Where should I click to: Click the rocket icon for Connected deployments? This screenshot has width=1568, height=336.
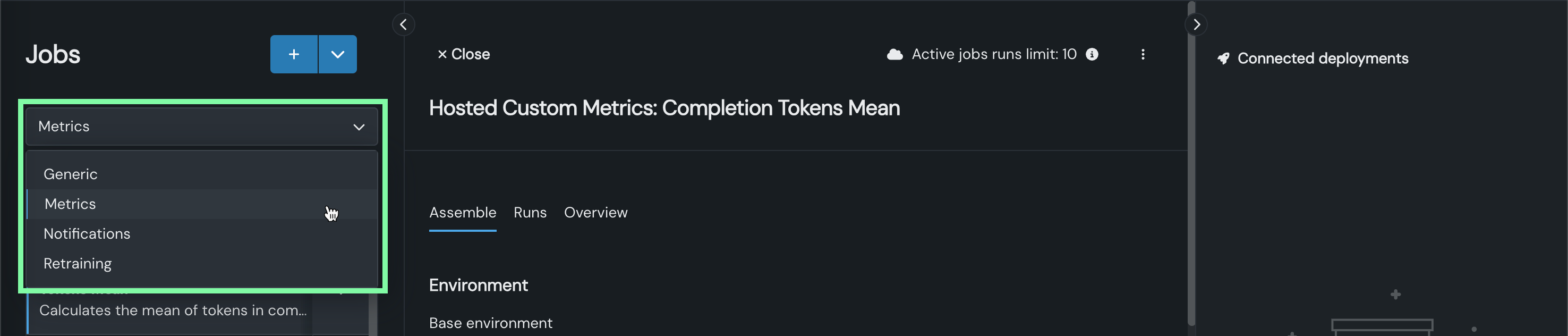point(1223,58)
